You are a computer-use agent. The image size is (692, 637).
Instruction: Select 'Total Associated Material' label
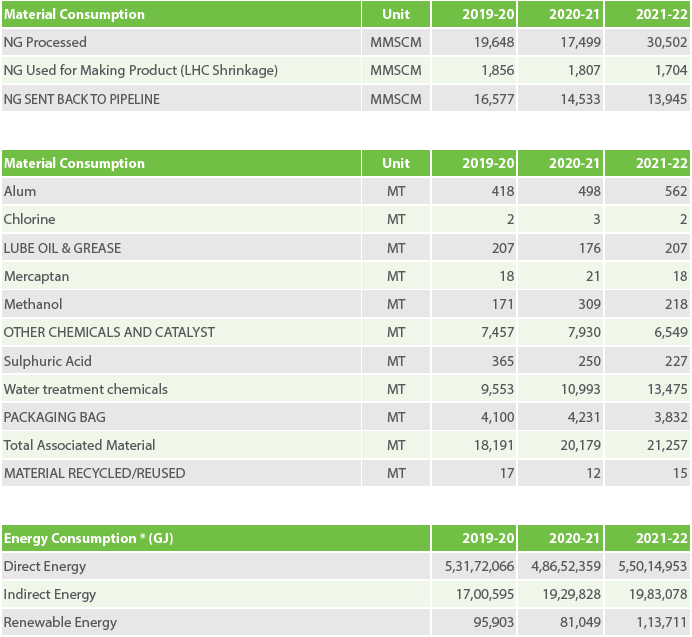click(x=79, y=445)
